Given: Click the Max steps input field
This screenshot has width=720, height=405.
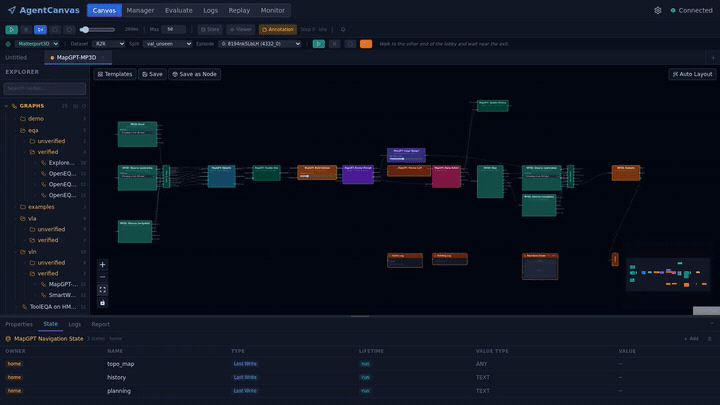Looking at the screenshot, I should (x=174, y=29).
